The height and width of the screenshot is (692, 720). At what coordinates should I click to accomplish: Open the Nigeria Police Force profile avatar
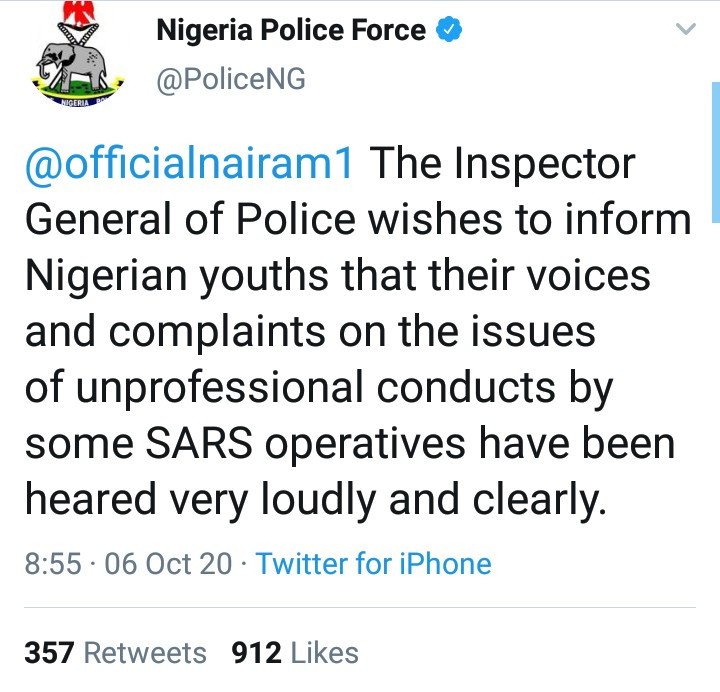click(78, 53)
